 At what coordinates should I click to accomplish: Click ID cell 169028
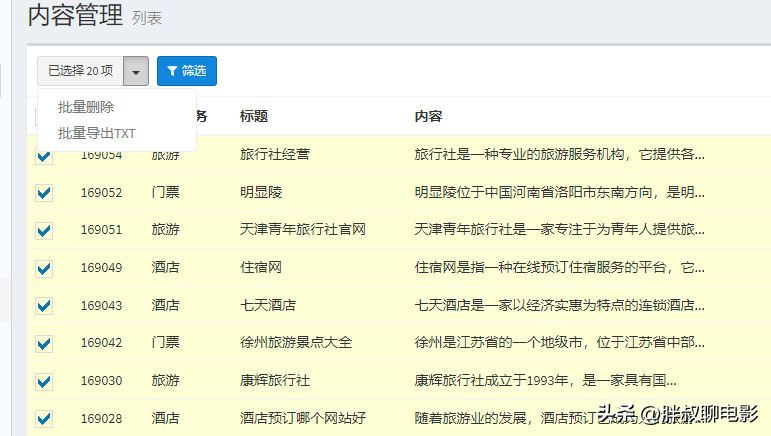point(101,419)
